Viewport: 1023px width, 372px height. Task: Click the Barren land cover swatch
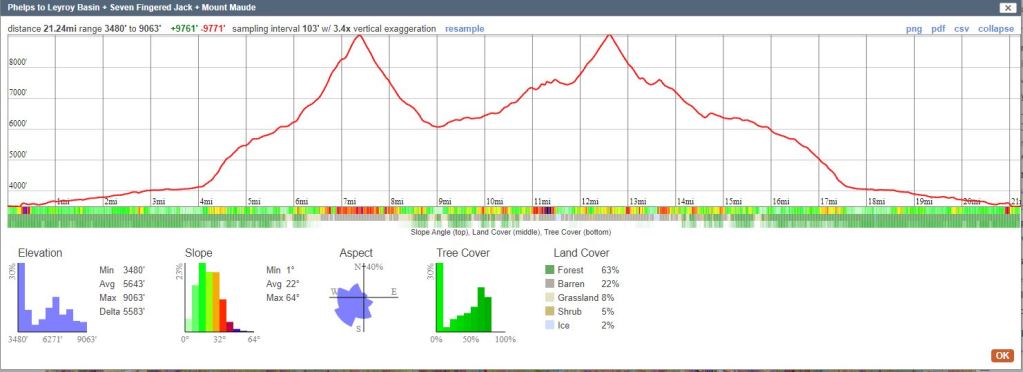[x=549, y=284]
